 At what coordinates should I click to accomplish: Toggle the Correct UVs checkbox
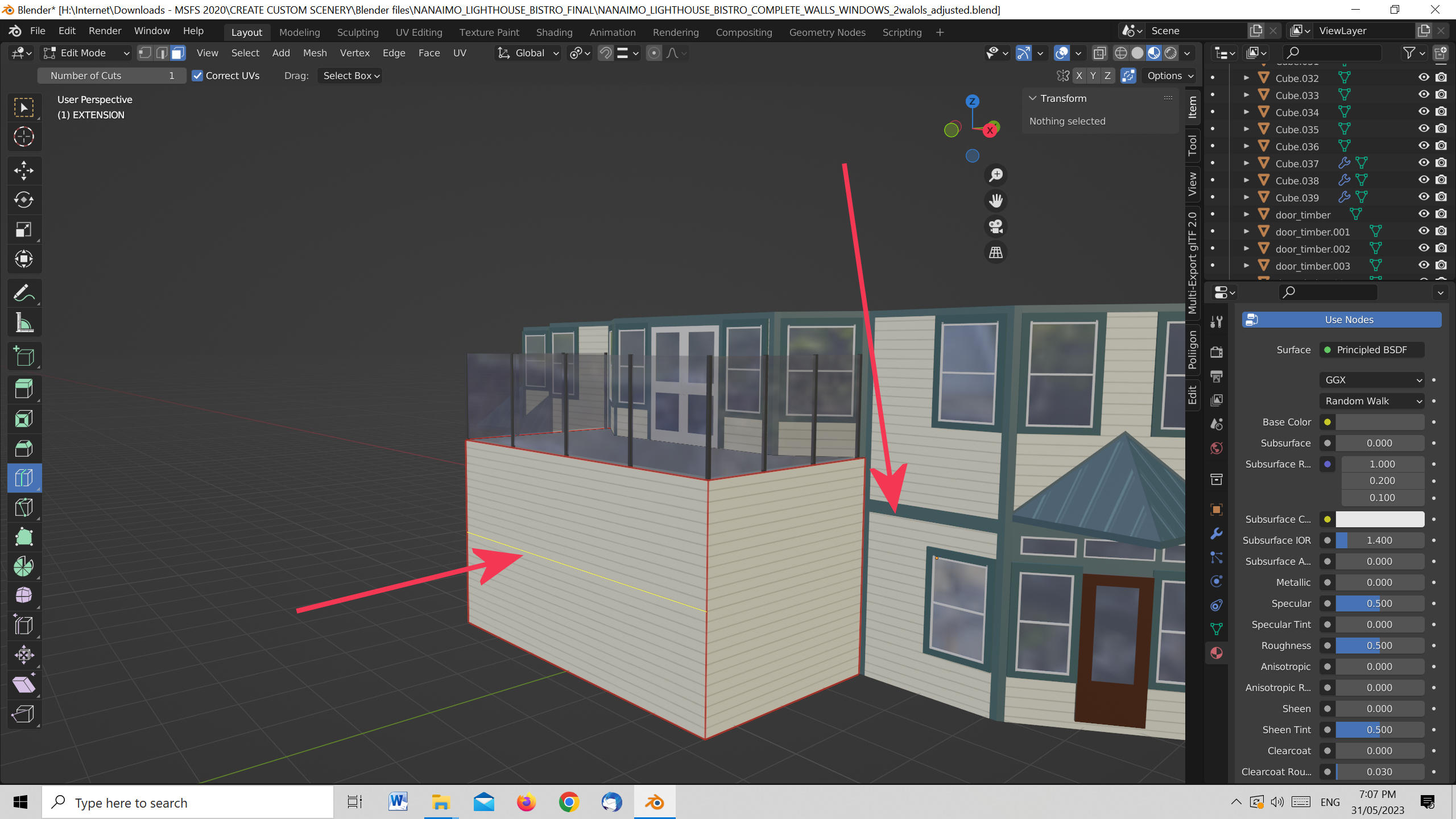pyautogui.click(x=197, y=76)
